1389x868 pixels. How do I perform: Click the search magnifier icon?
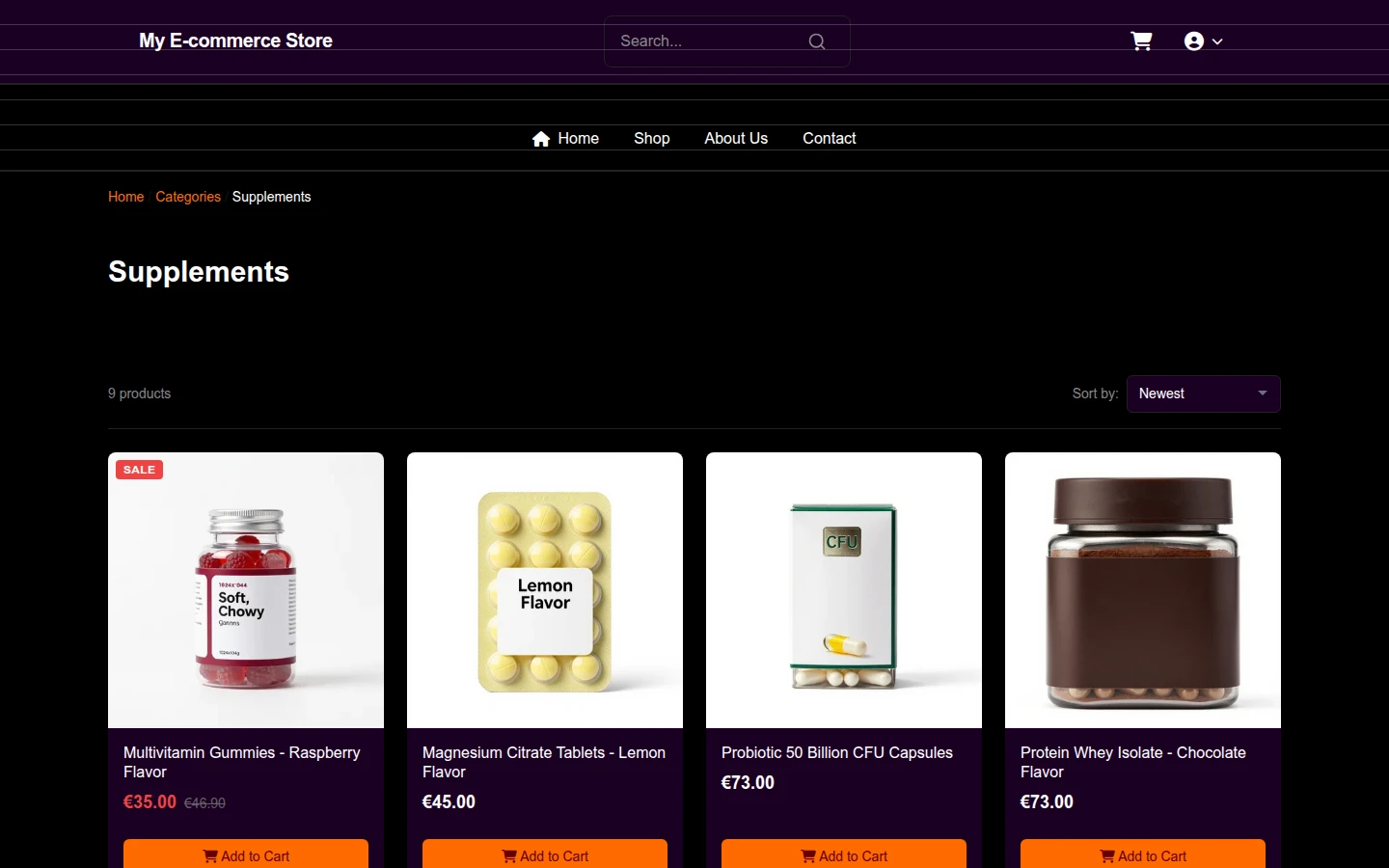click(817, 41)
